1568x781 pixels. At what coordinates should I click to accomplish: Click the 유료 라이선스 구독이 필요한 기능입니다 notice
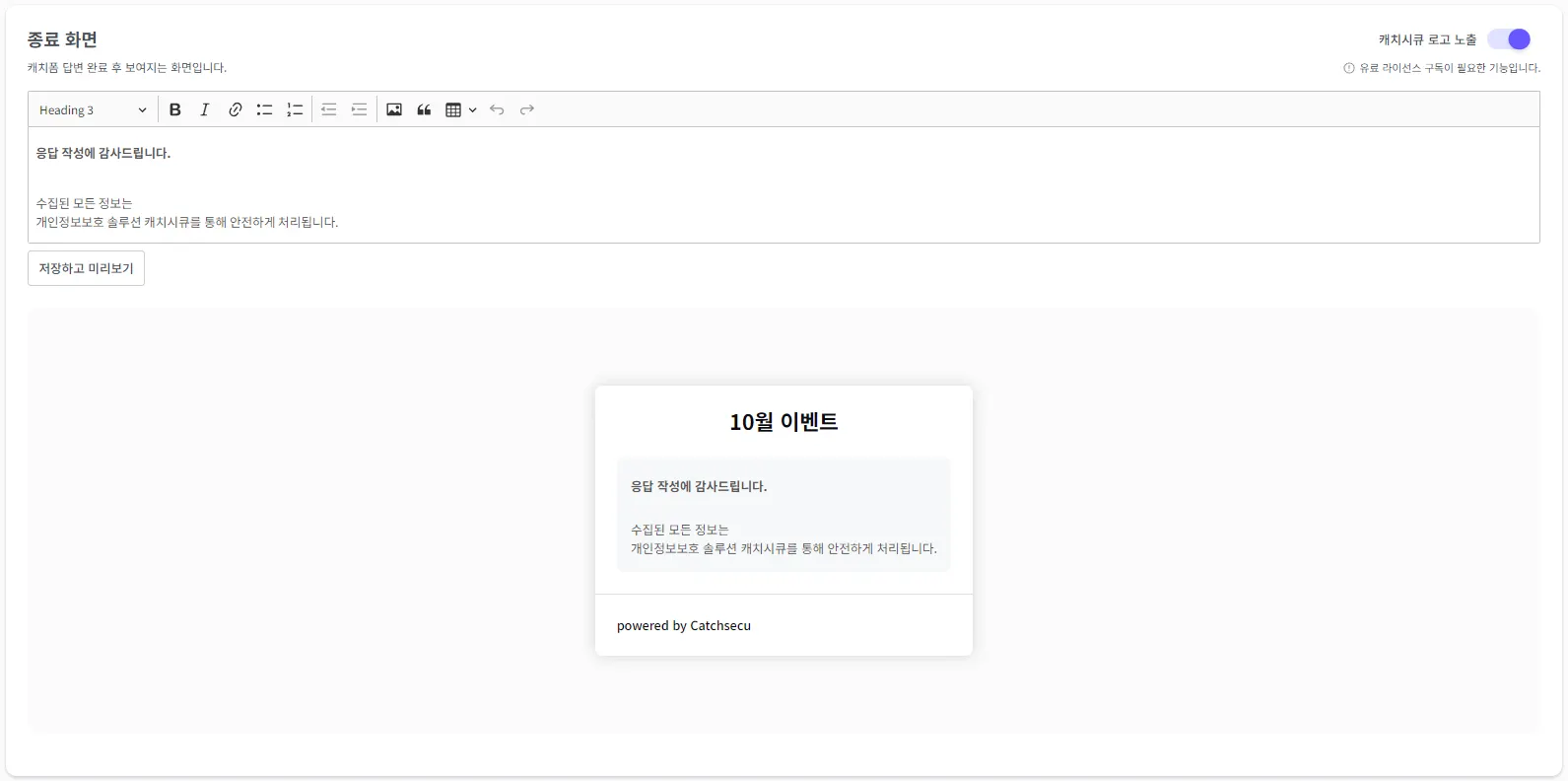pos(1450,68)
